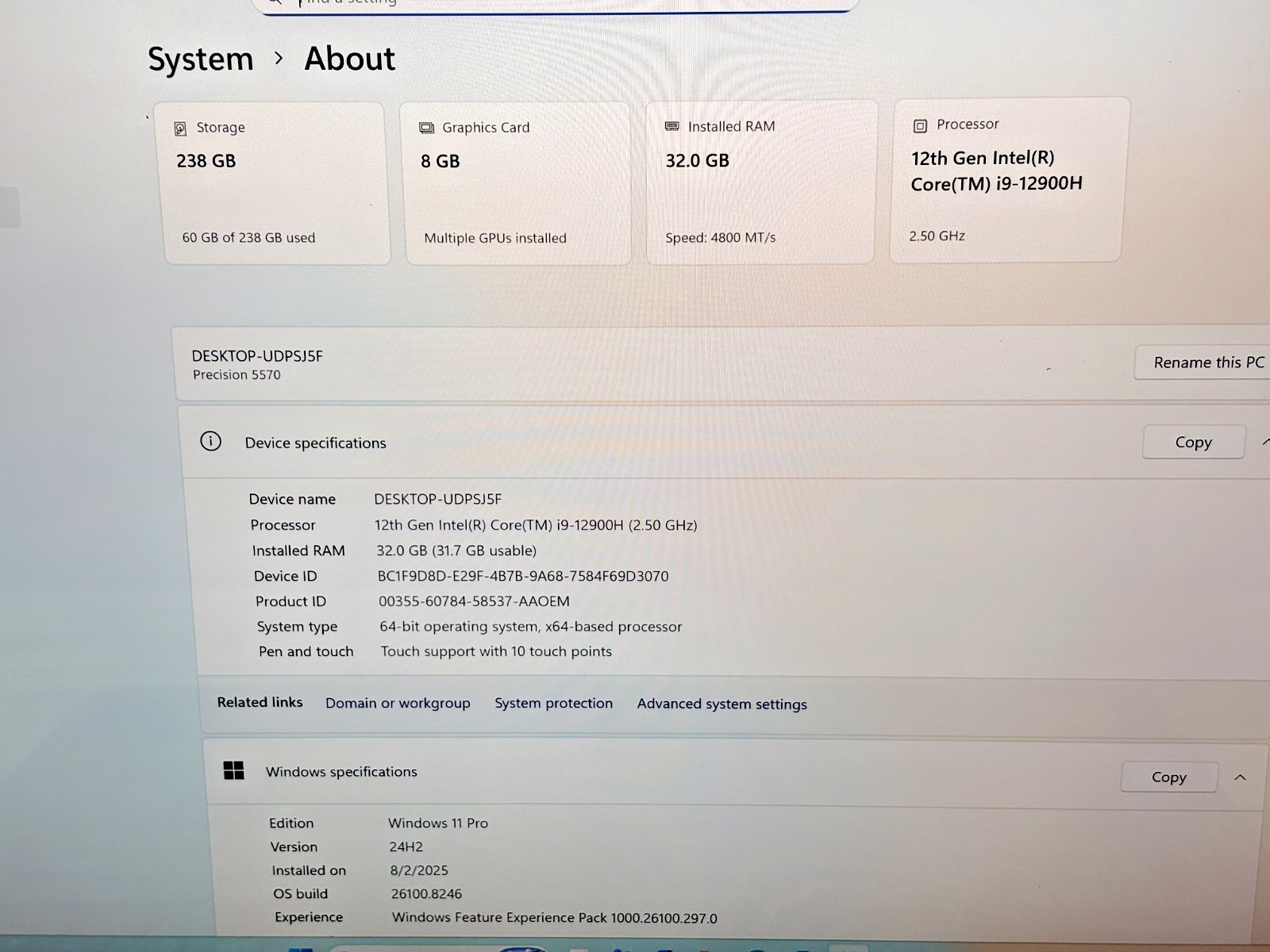This screenshot has height=952, width=1270.
Task: Click the Storage drive icon
Action: coord(181,129)
